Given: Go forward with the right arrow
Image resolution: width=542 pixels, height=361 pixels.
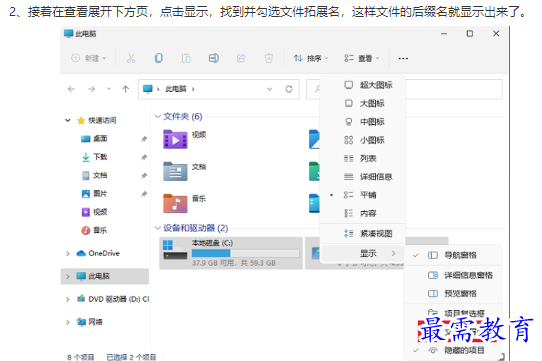Looking at the screenshot, I should 92,89.
